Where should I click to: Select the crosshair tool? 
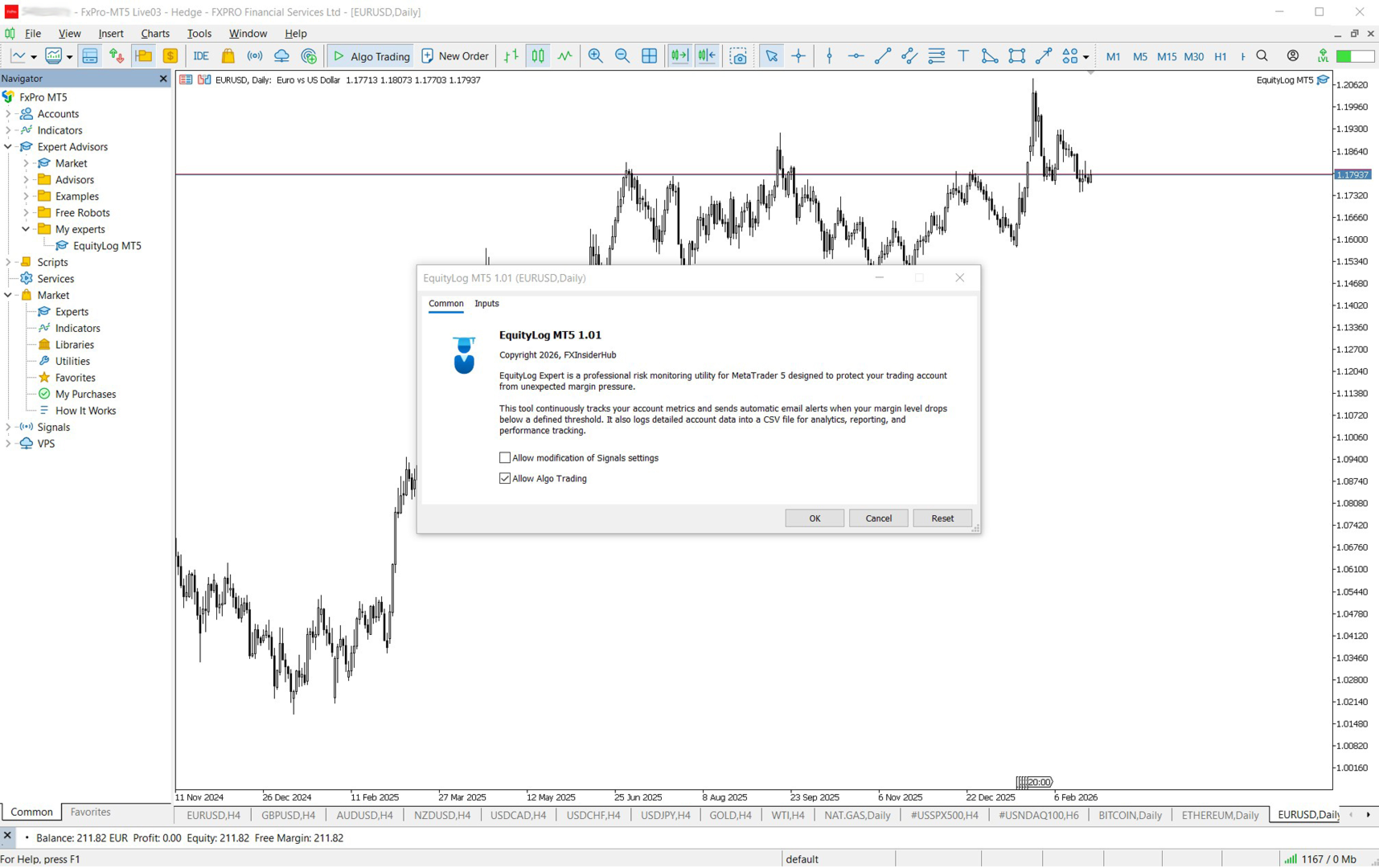click(x=798, y=56)
